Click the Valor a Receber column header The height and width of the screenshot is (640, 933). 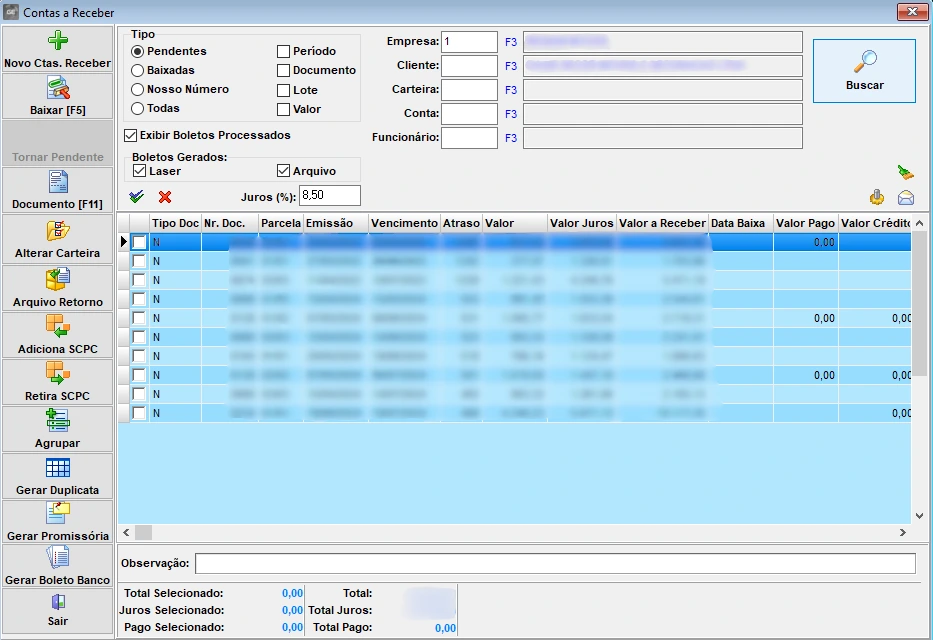point(661,223)
